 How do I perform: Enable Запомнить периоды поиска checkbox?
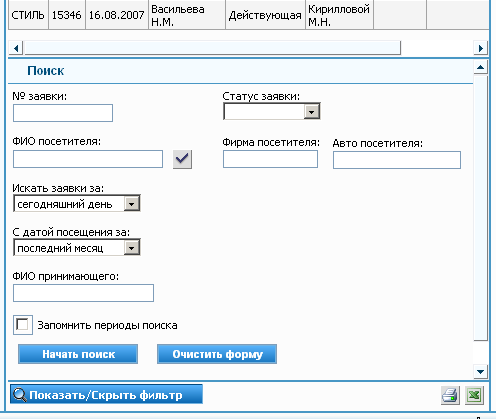[23, 325]
